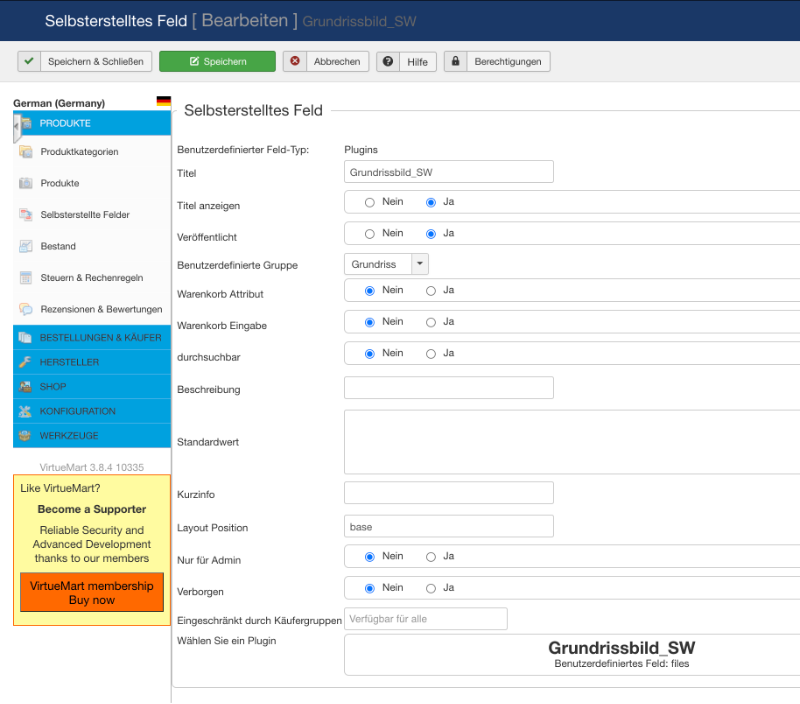This screenshot has width=800, height=704.
Task: Choose Ja for Nur für Admin
Action: pyautogui.click(x=431, y=557)
